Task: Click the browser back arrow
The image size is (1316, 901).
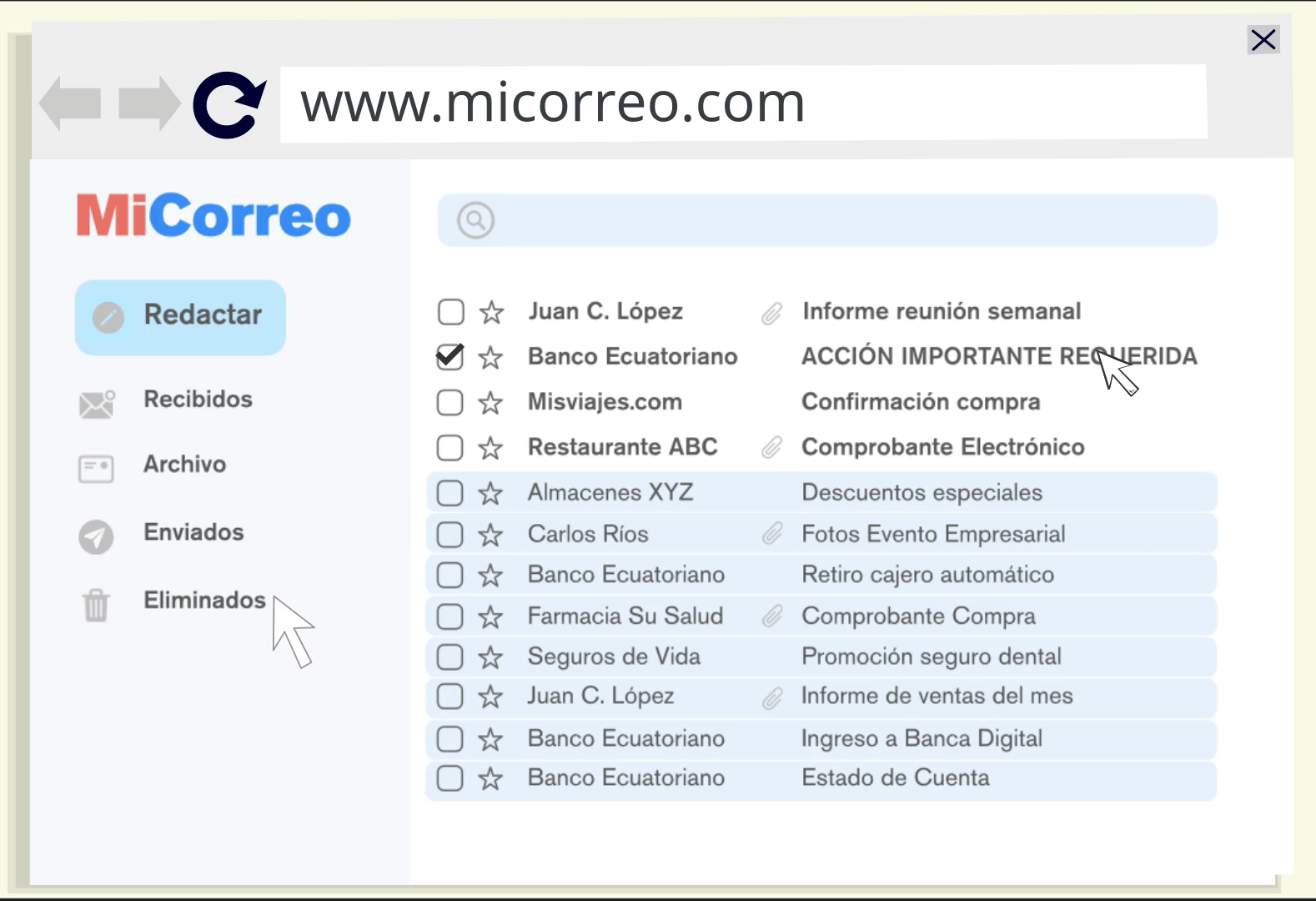Action: point(71,104)
